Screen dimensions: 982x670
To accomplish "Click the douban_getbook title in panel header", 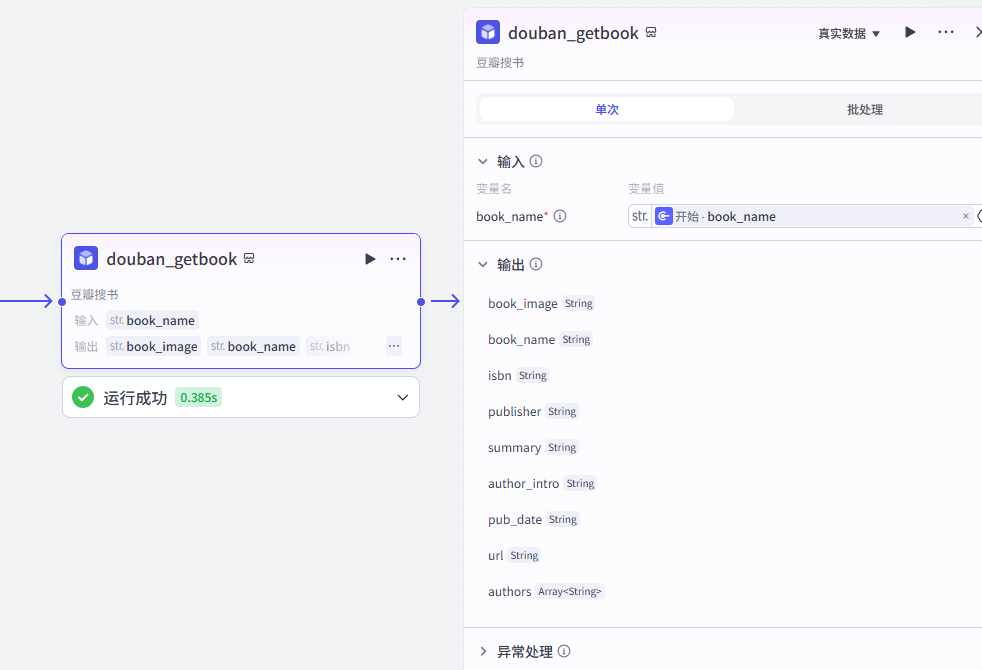I will (573, 33).
